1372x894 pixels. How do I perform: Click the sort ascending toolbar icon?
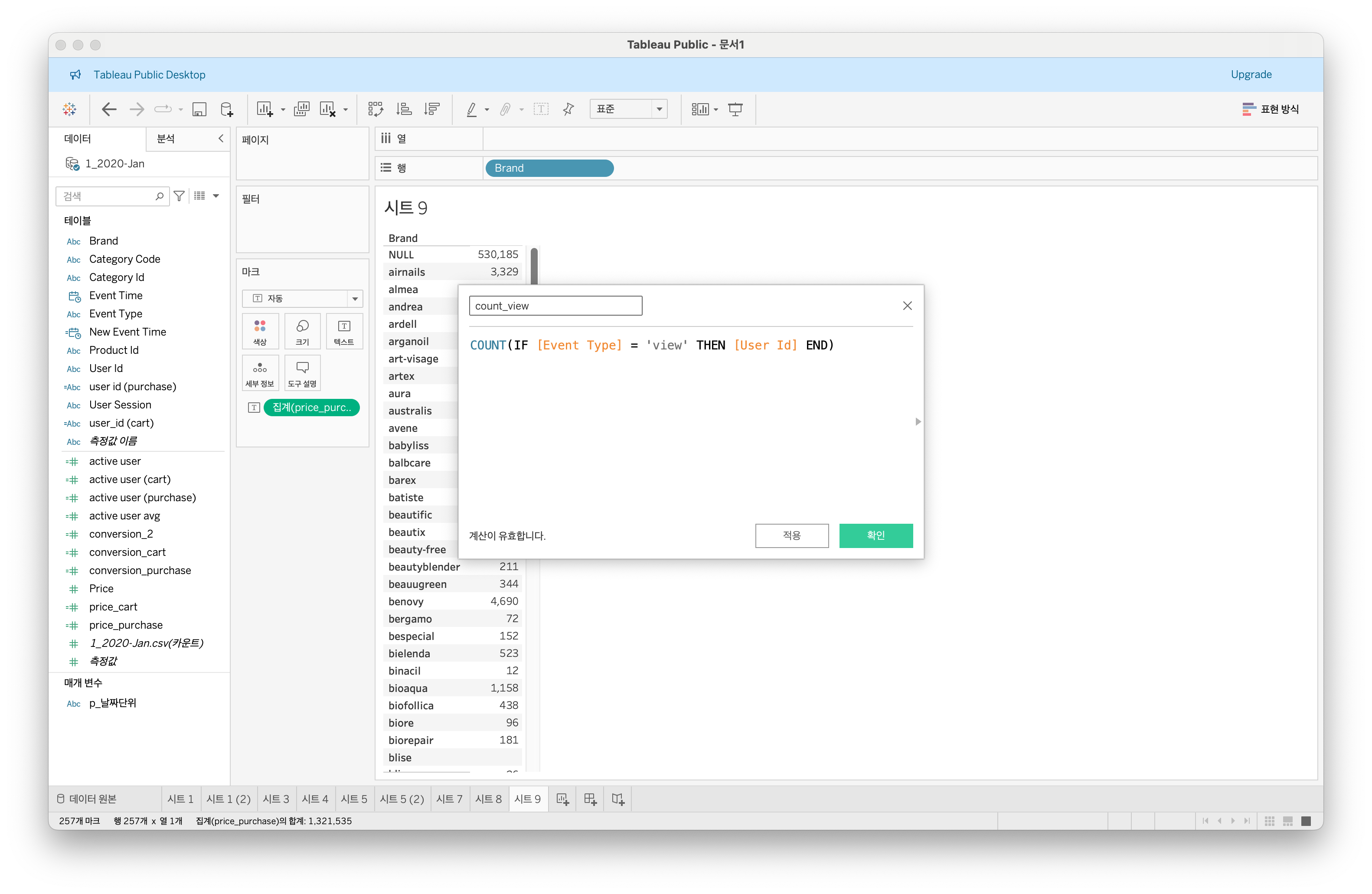click(404, 109)
